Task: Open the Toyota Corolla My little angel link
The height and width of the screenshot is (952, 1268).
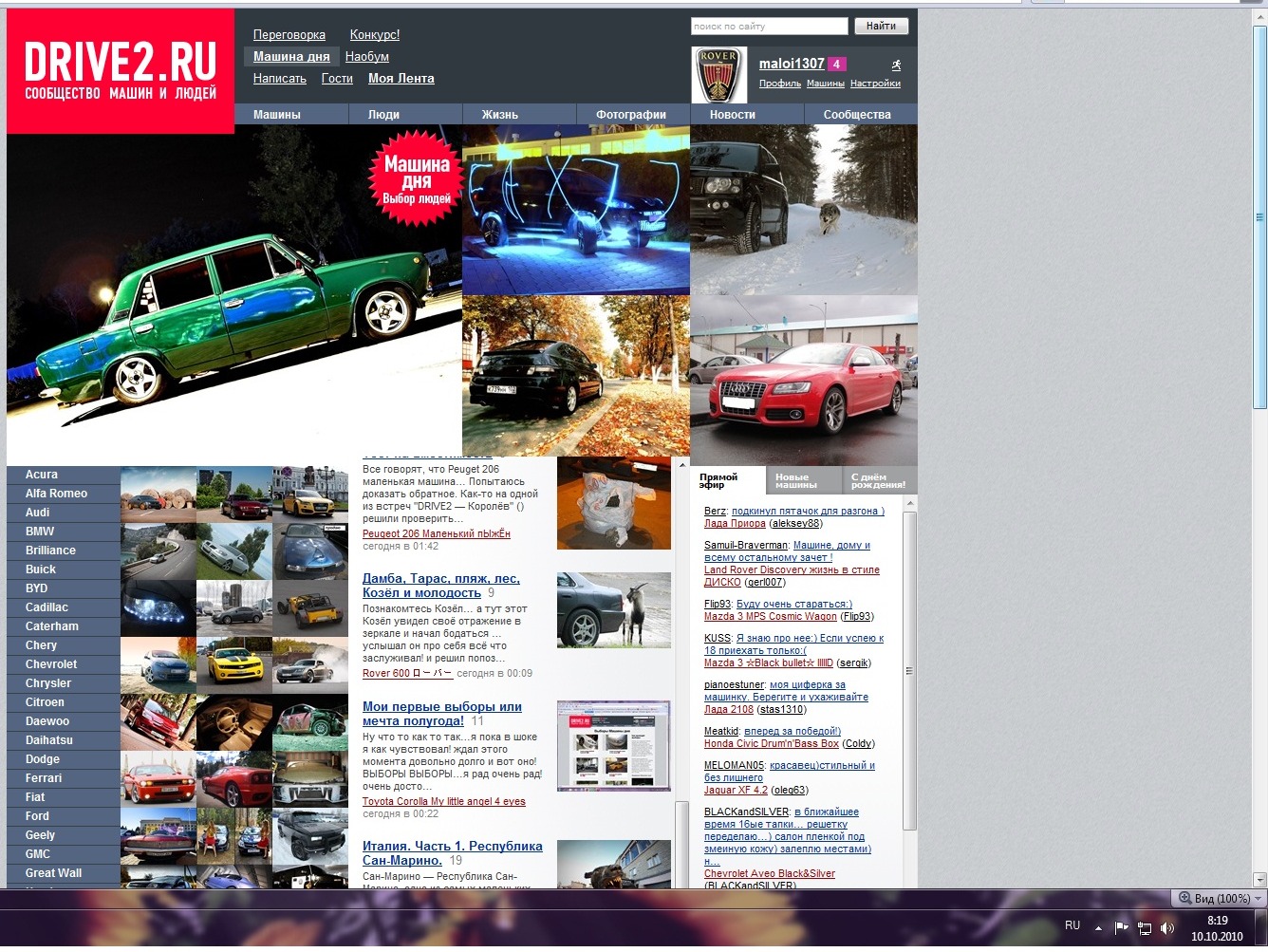Action: [x=444, y=801]
